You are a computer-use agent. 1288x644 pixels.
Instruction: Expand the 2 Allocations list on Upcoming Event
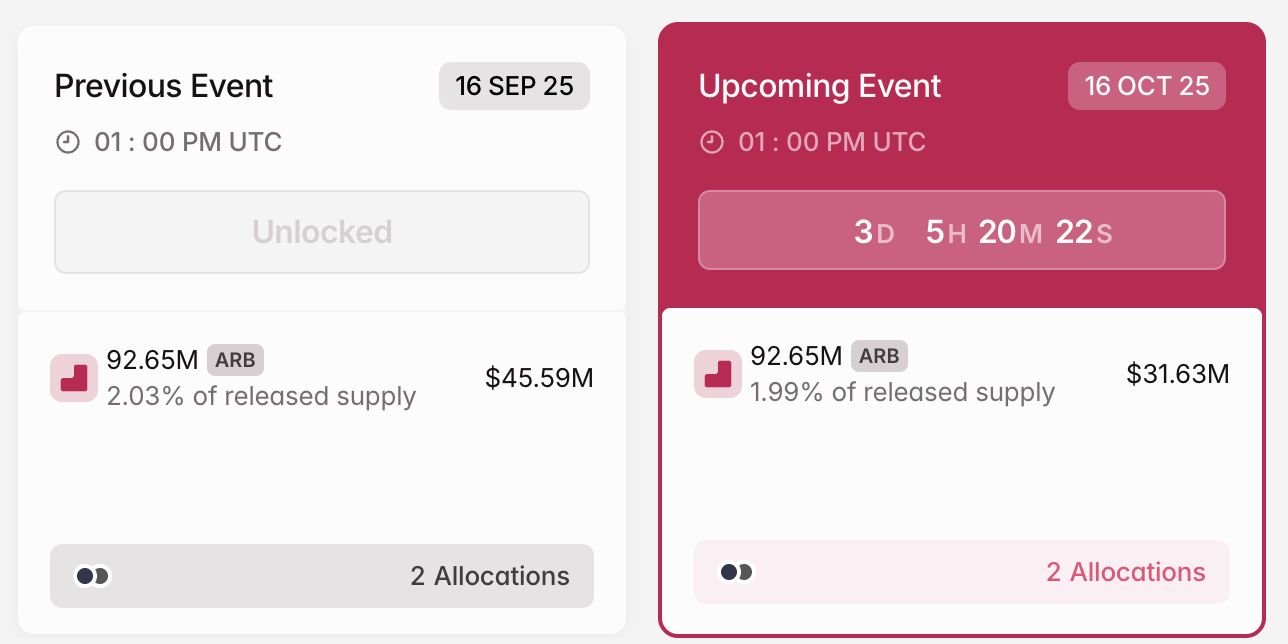click(1126, 572)
